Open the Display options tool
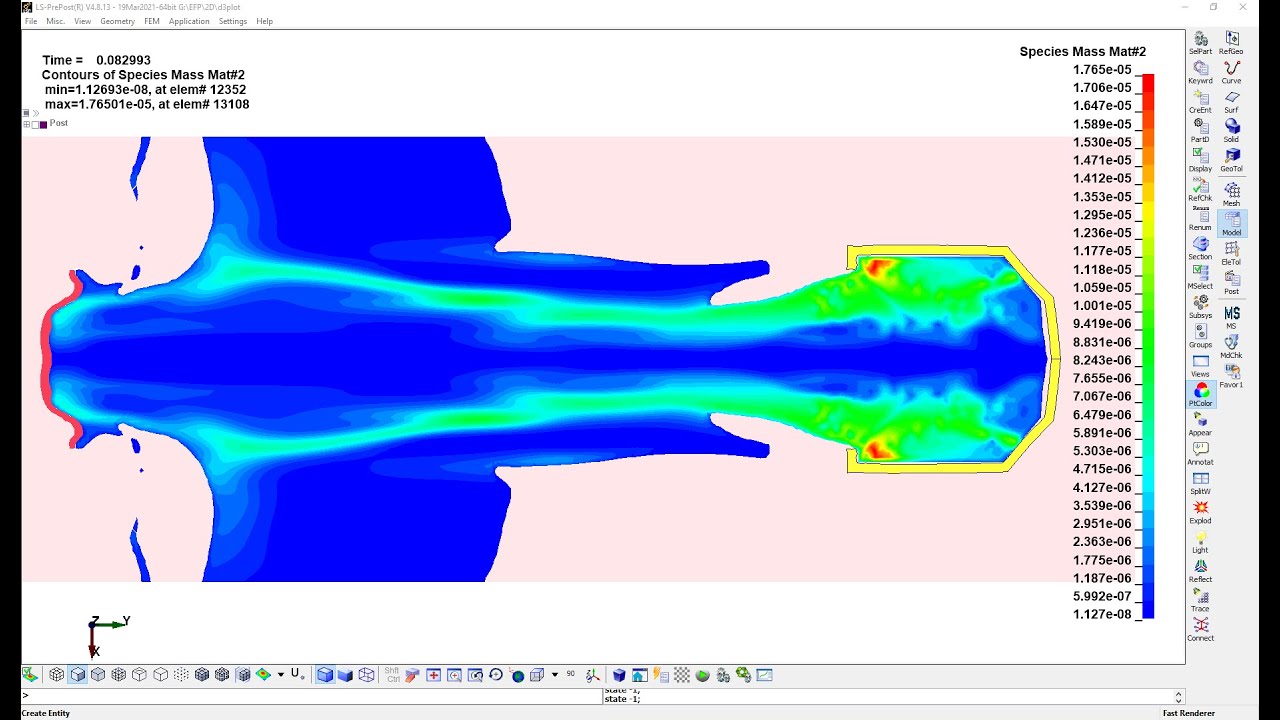Image resolution: width=1280 pixels, height=720 pixels. tap(1200, 160)
